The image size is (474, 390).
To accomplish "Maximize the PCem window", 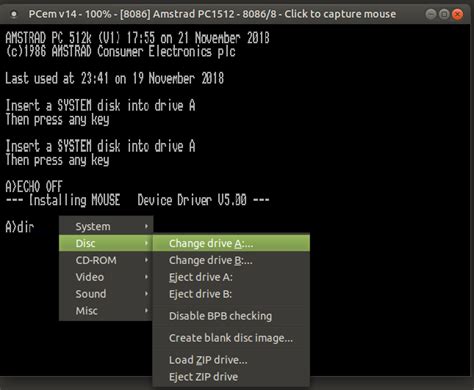I will point(444,14).
